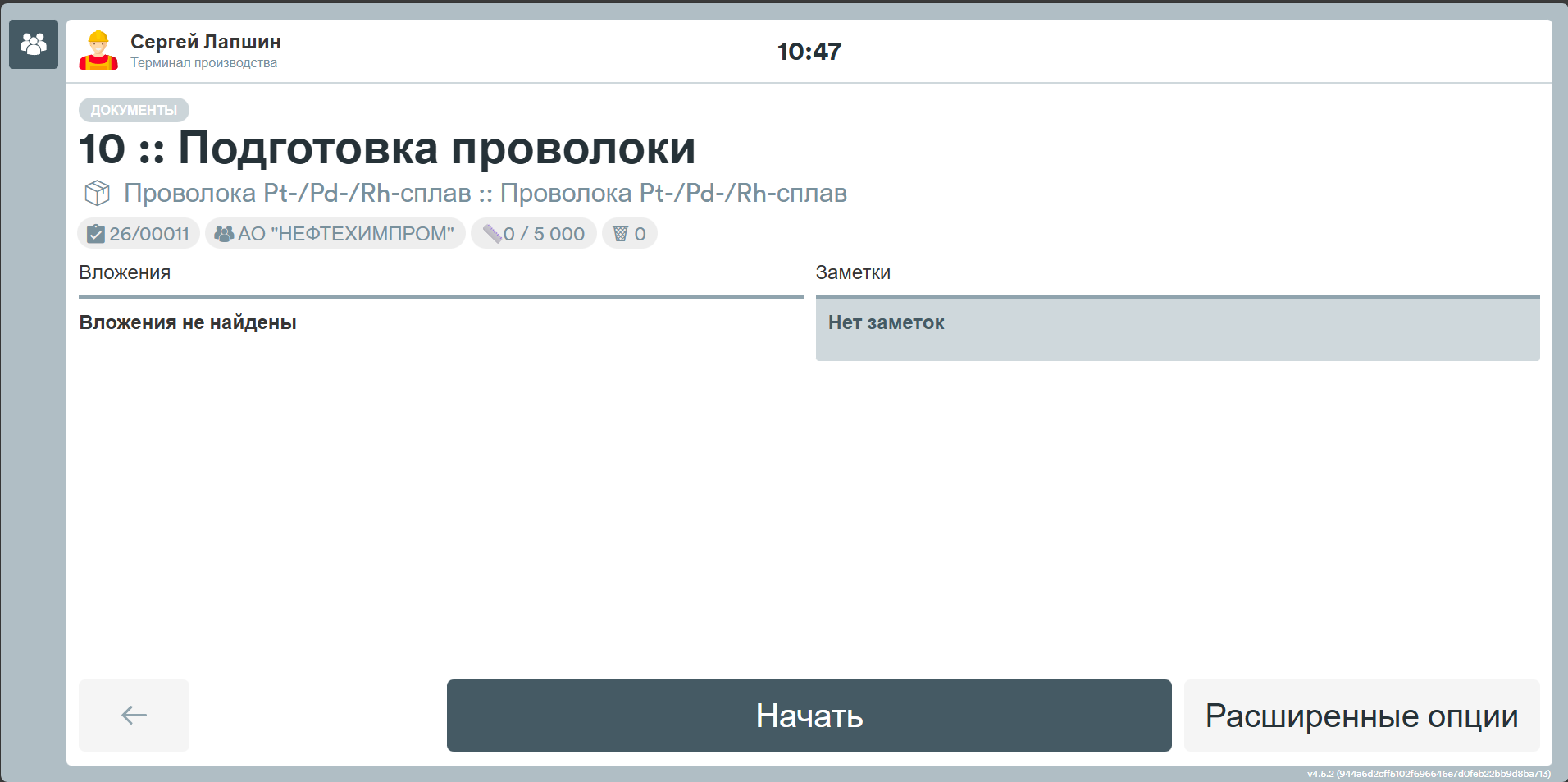Click the customer people icon
The image size is (1568, 782).
(x=224, y=234)
